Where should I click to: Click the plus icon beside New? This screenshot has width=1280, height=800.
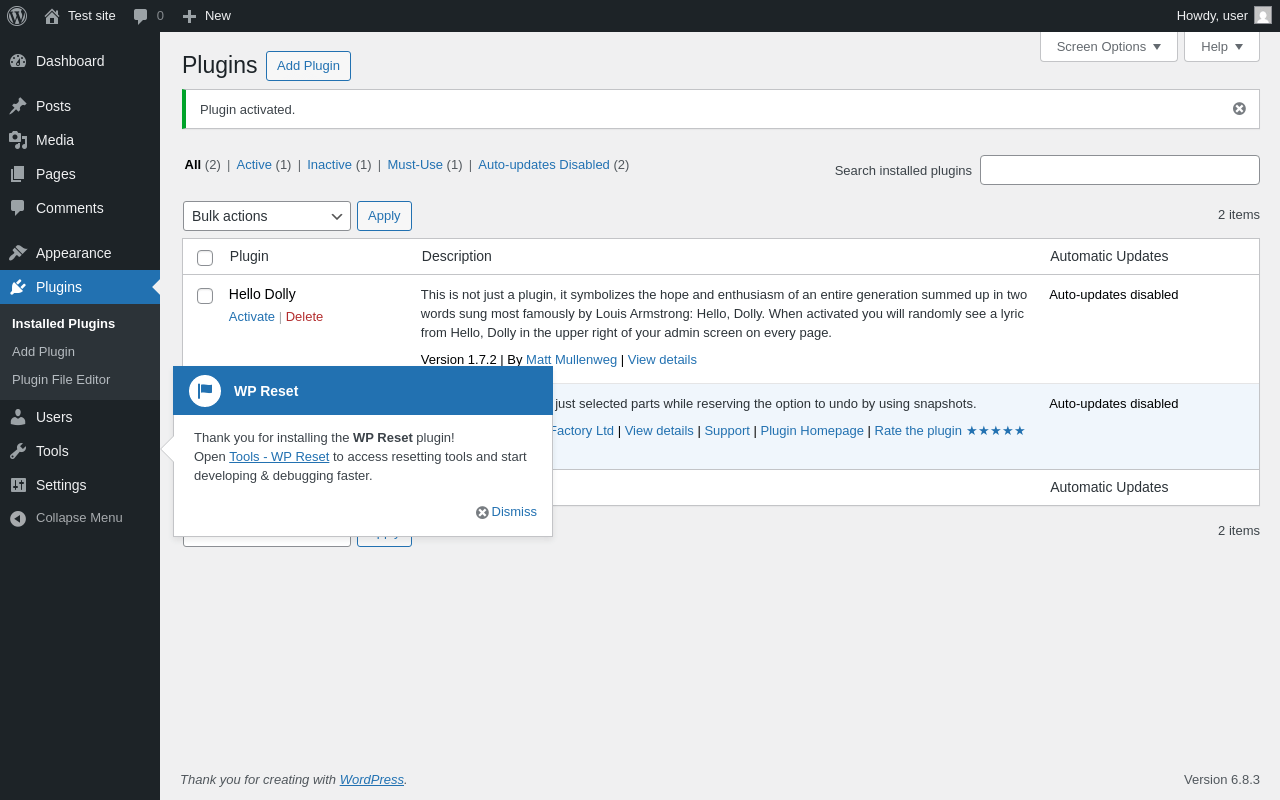pos(189,16)
